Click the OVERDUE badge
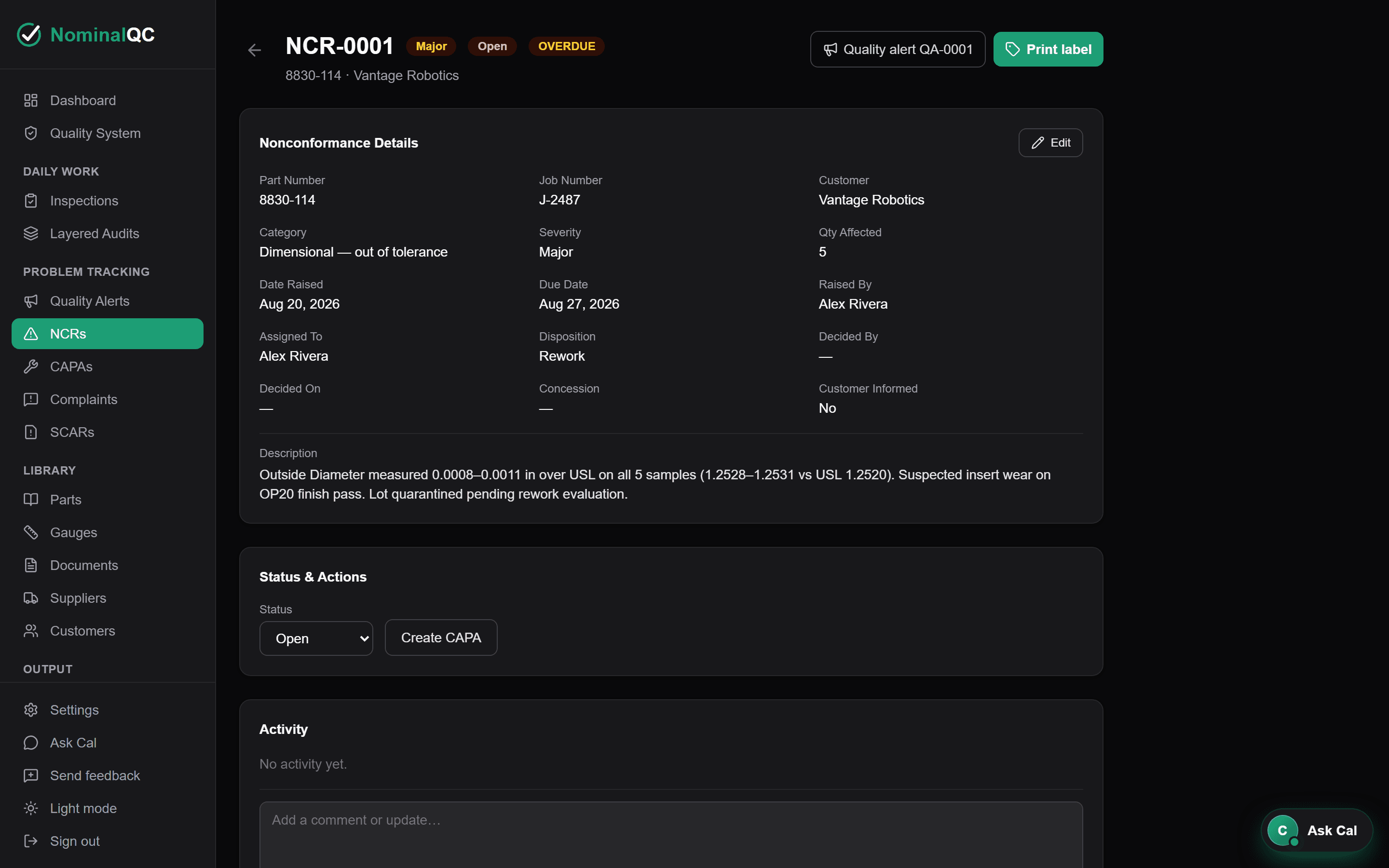Image resolution: width=1389 pixels, height=868 pixels. (x=567, y=46)
